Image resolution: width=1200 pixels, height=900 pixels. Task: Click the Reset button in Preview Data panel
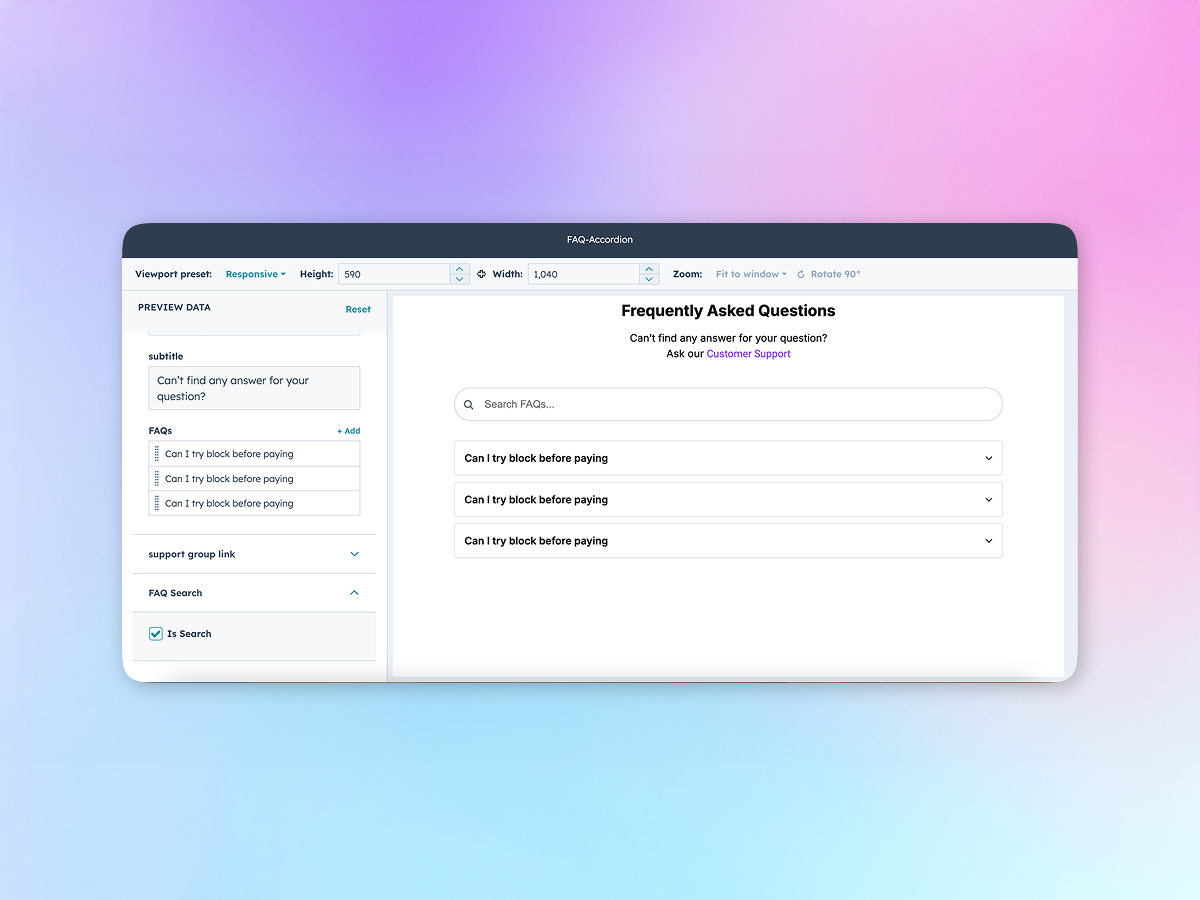[x=358, y=309]
